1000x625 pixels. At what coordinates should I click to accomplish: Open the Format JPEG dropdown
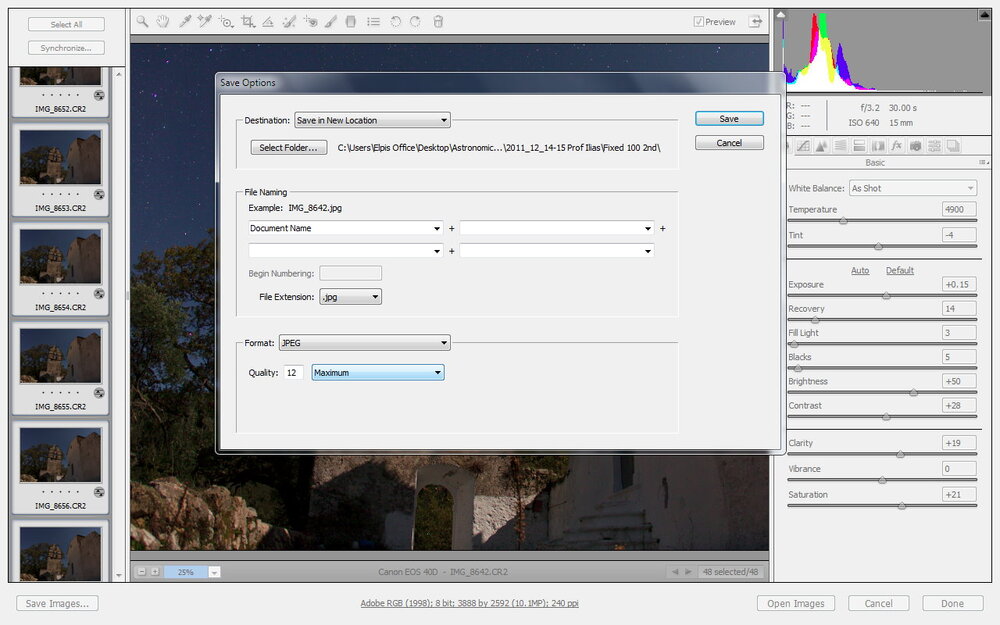pos(364,343)
